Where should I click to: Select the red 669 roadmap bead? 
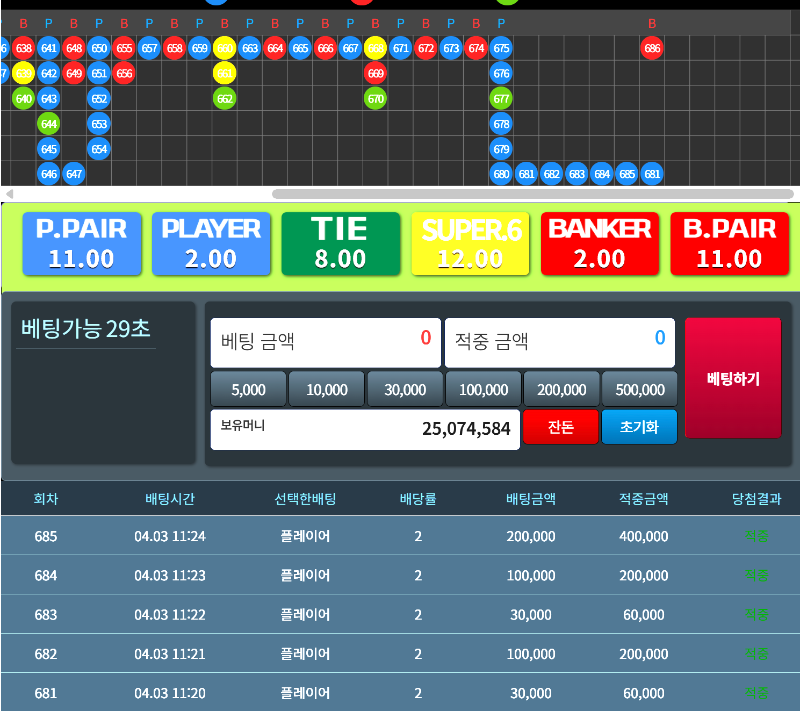click(x=375, y=74)
